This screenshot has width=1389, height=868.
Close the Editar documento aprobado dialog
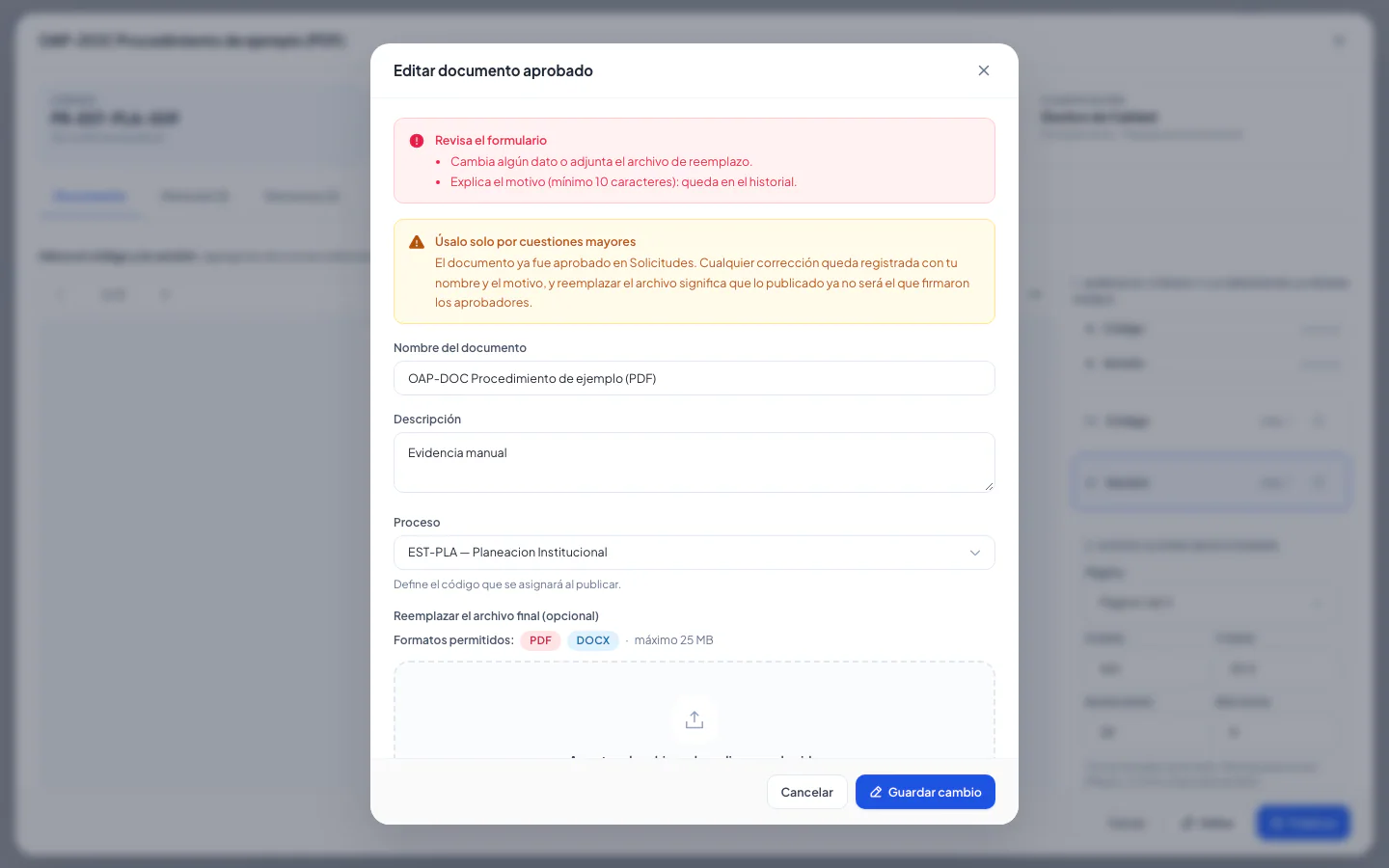click(984, 70)
